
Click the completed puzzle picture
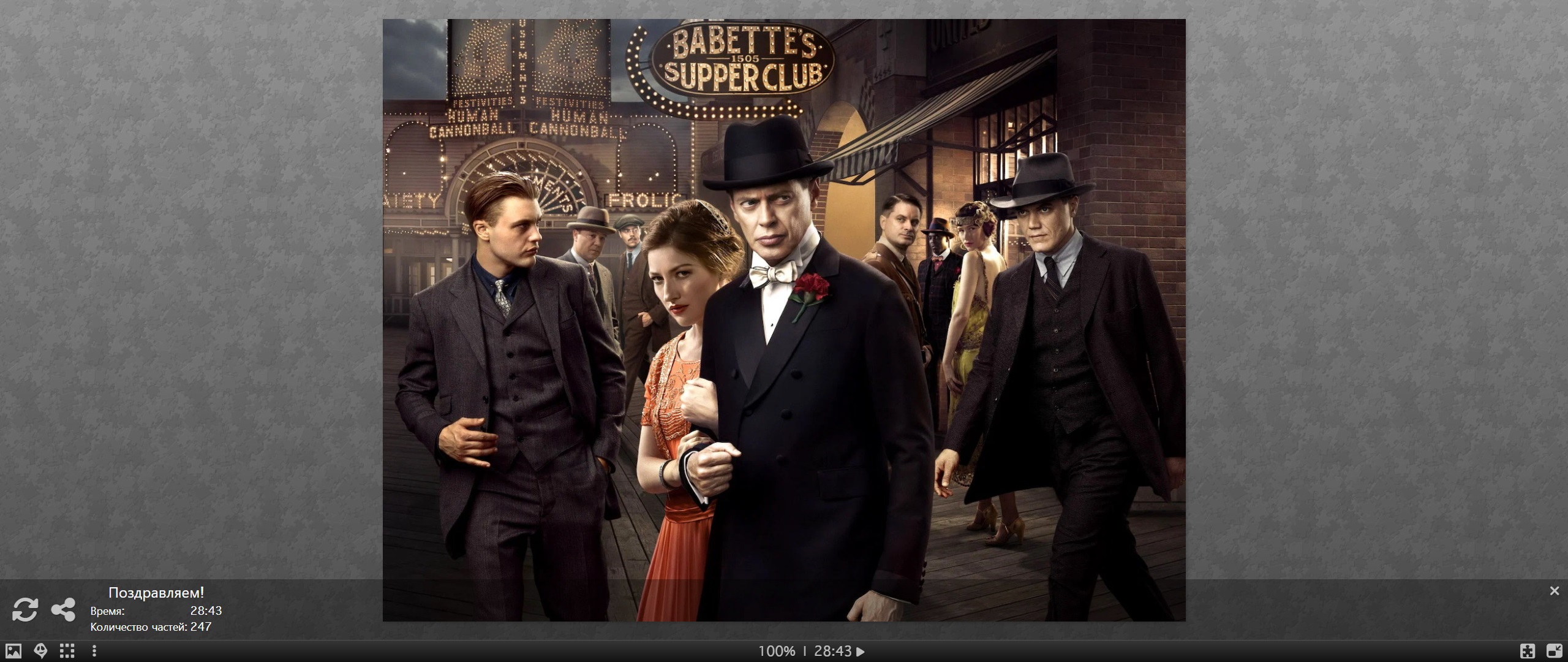(784, 320)
